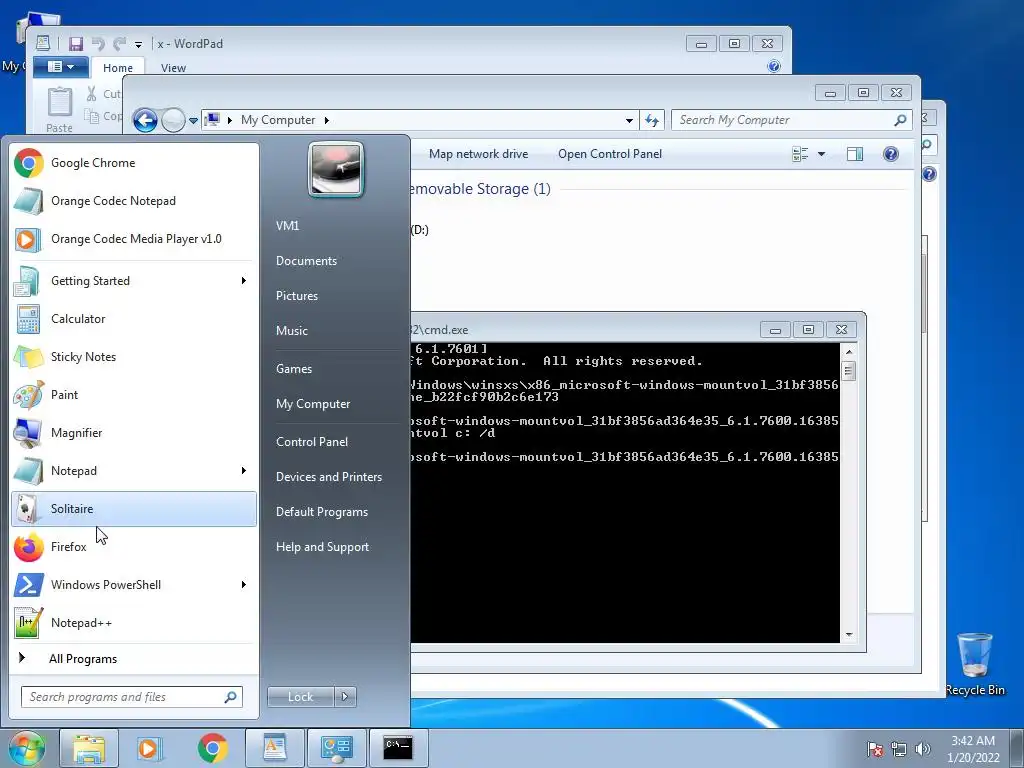
Task: Click Control Panel taskbar icon
Action: (x=336, y=748)
